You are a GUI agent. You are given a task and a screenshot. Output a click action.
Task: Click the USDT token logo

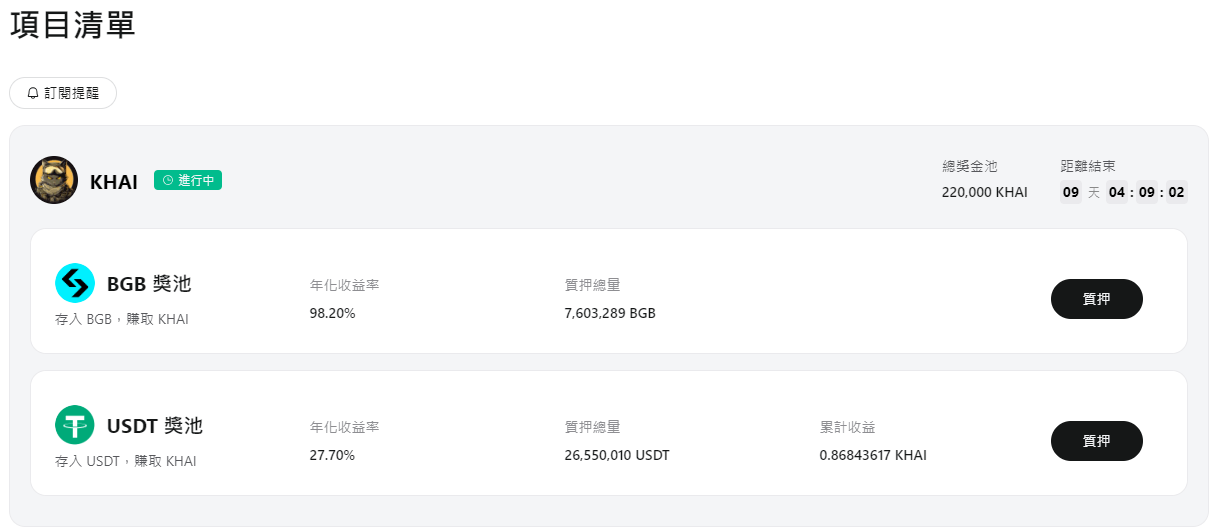coord(75,426)
